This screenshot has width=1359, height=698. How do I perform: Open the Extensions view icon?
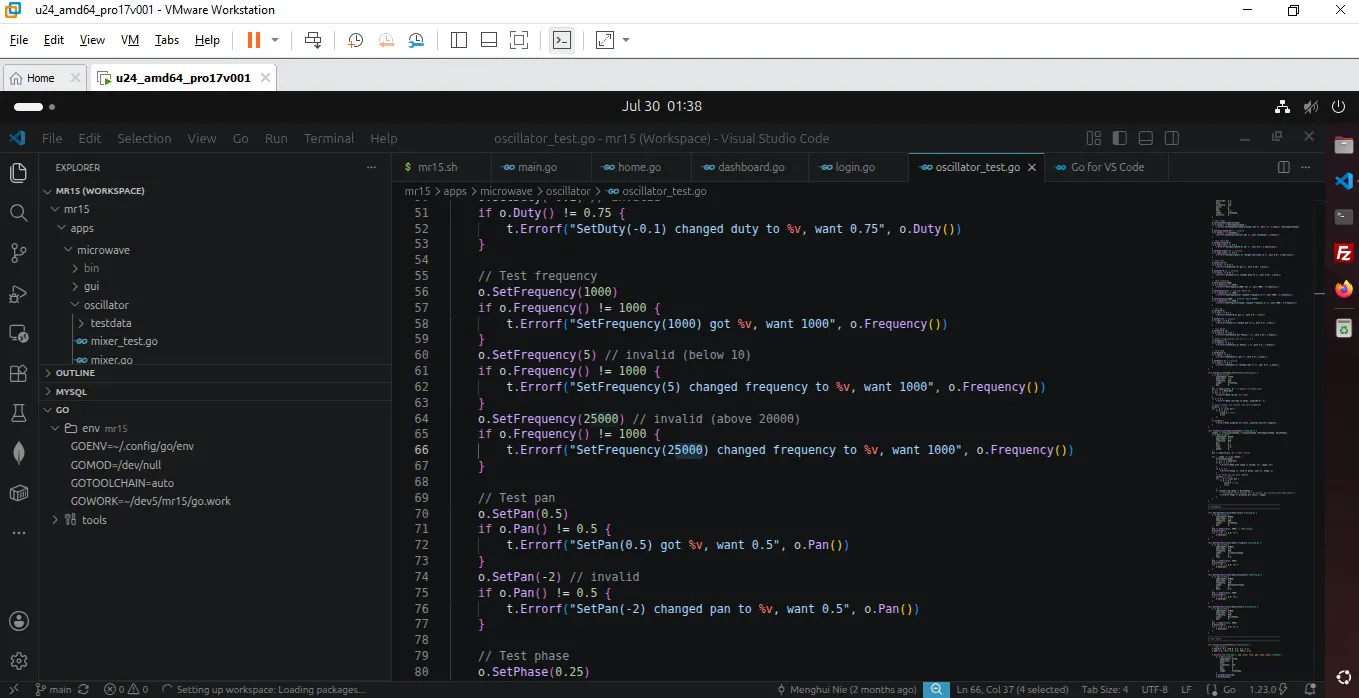[18, 373]
